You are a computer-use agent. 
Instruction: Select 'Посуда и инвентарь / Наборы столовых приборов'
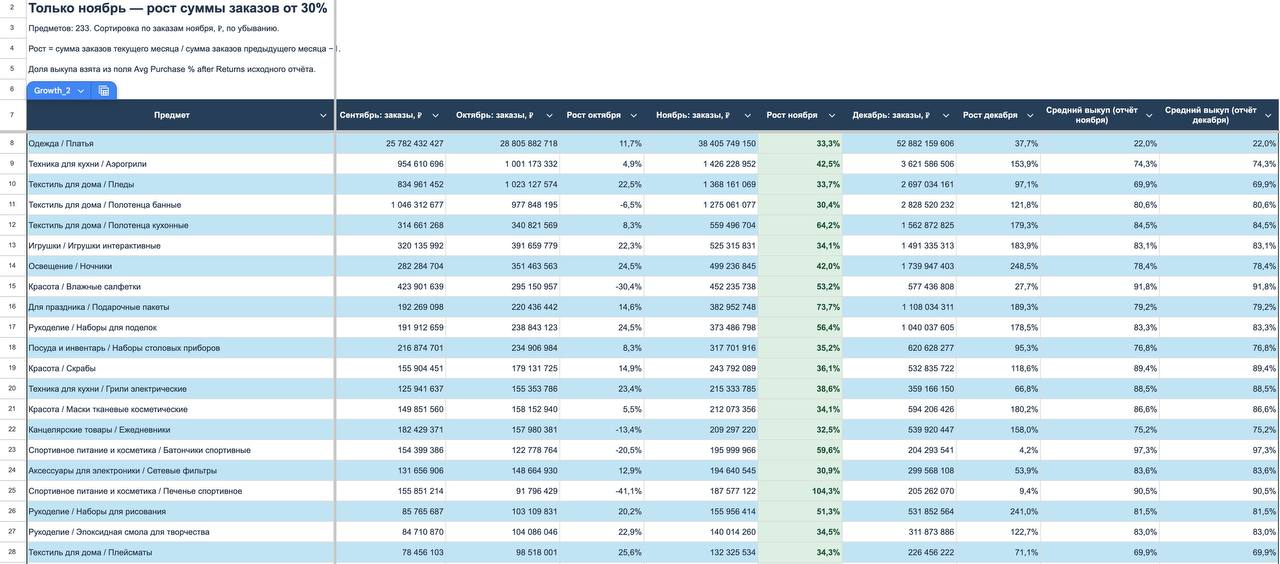click(180, 348)
